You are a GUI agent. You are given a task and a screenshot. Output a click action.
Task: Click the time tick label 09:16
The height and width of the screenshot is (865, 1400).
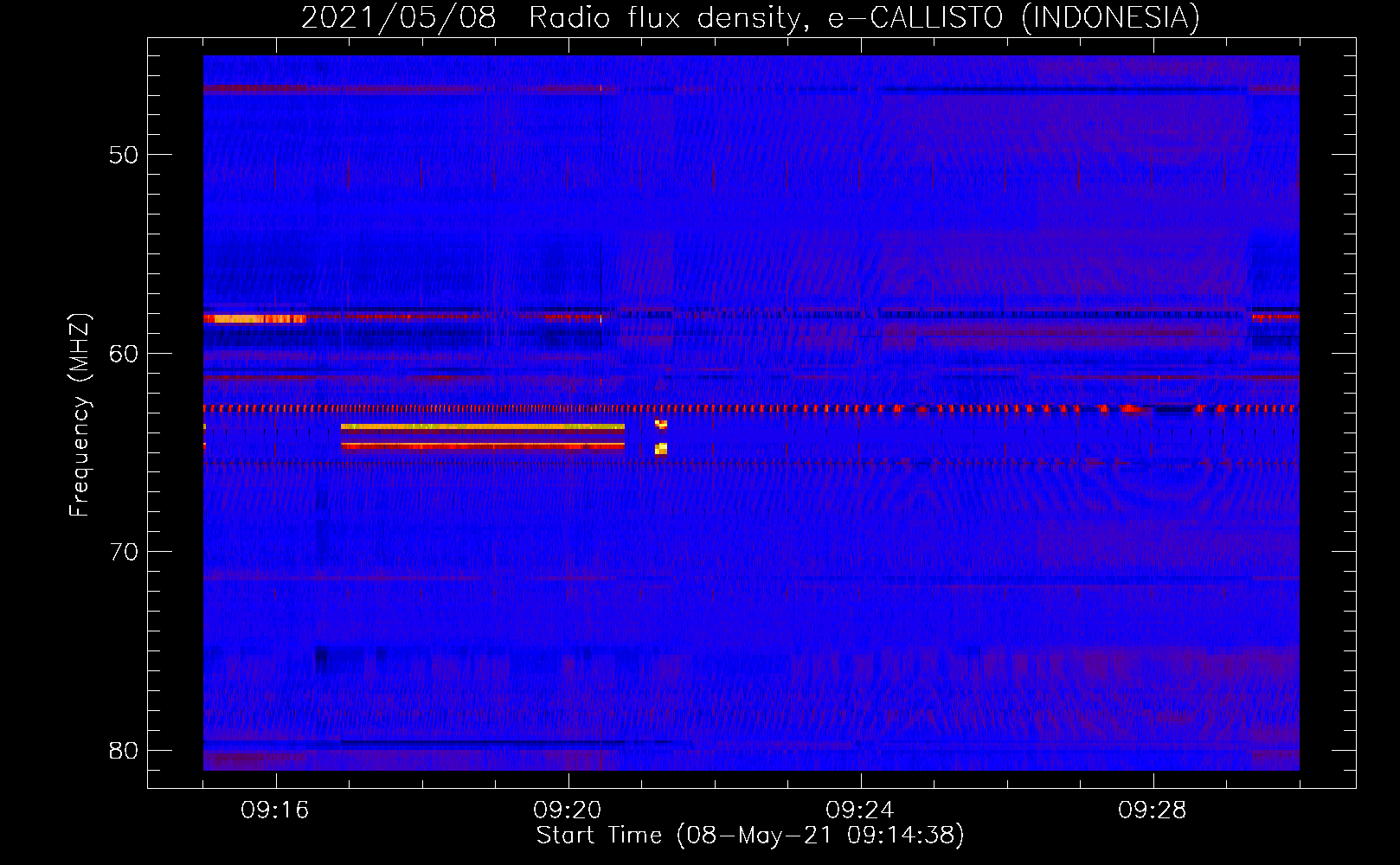(x=275, y=811)
